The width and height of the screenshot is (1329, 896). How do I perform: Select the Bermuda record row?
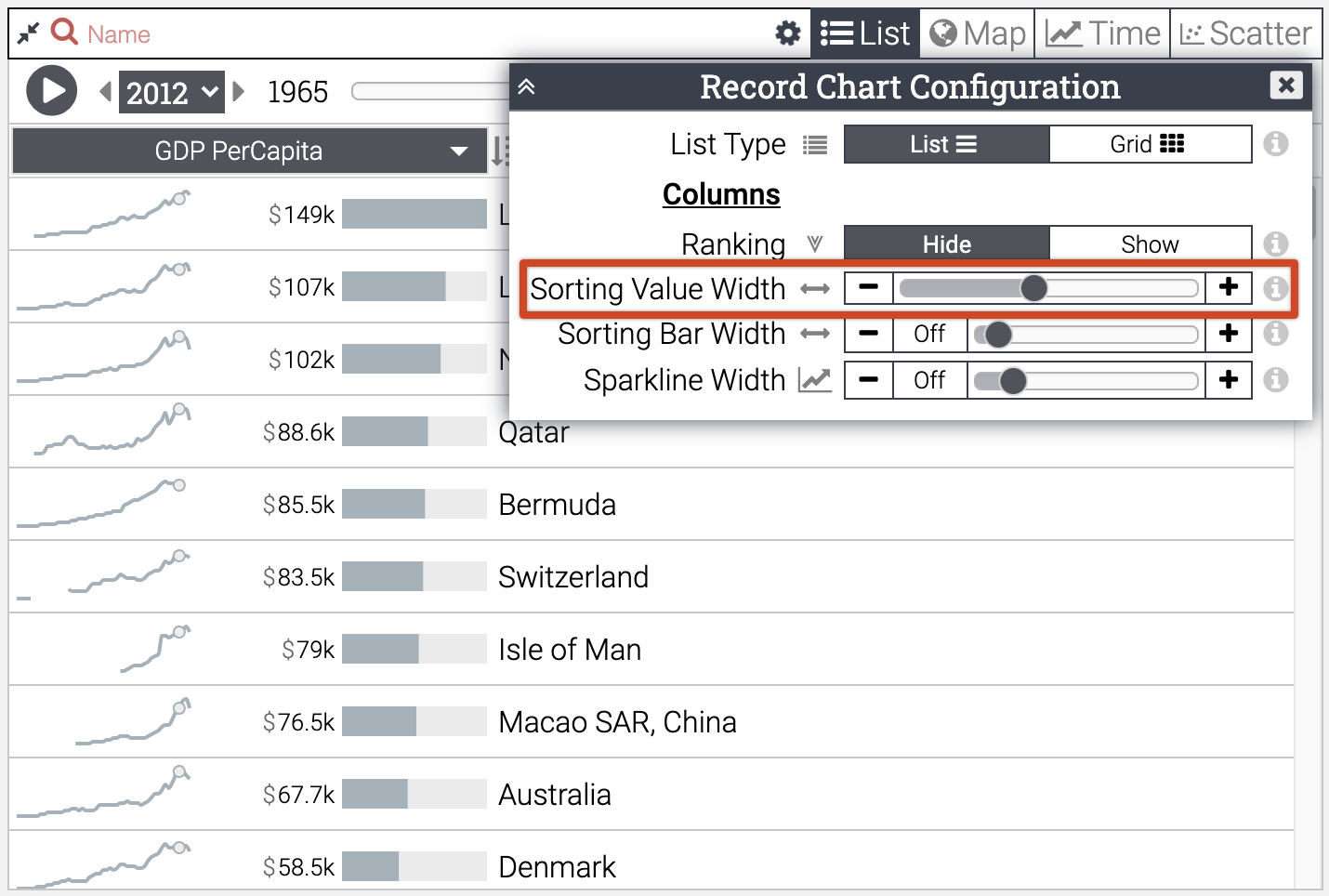tap(651, 505)
